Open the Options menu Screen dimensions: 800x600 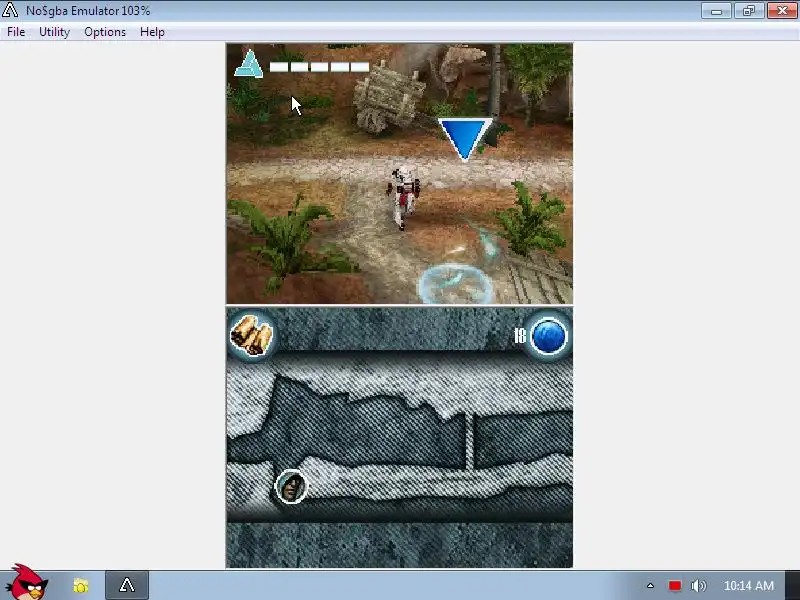pyautogui.click(x=105, y=32)
